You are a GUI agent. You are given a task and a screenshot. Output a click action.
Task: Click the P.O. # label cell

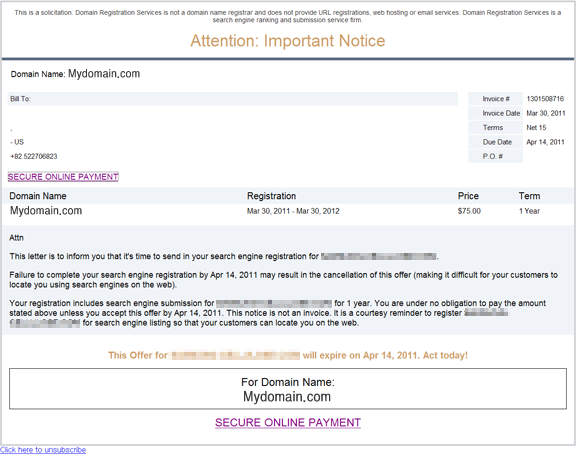495,156
